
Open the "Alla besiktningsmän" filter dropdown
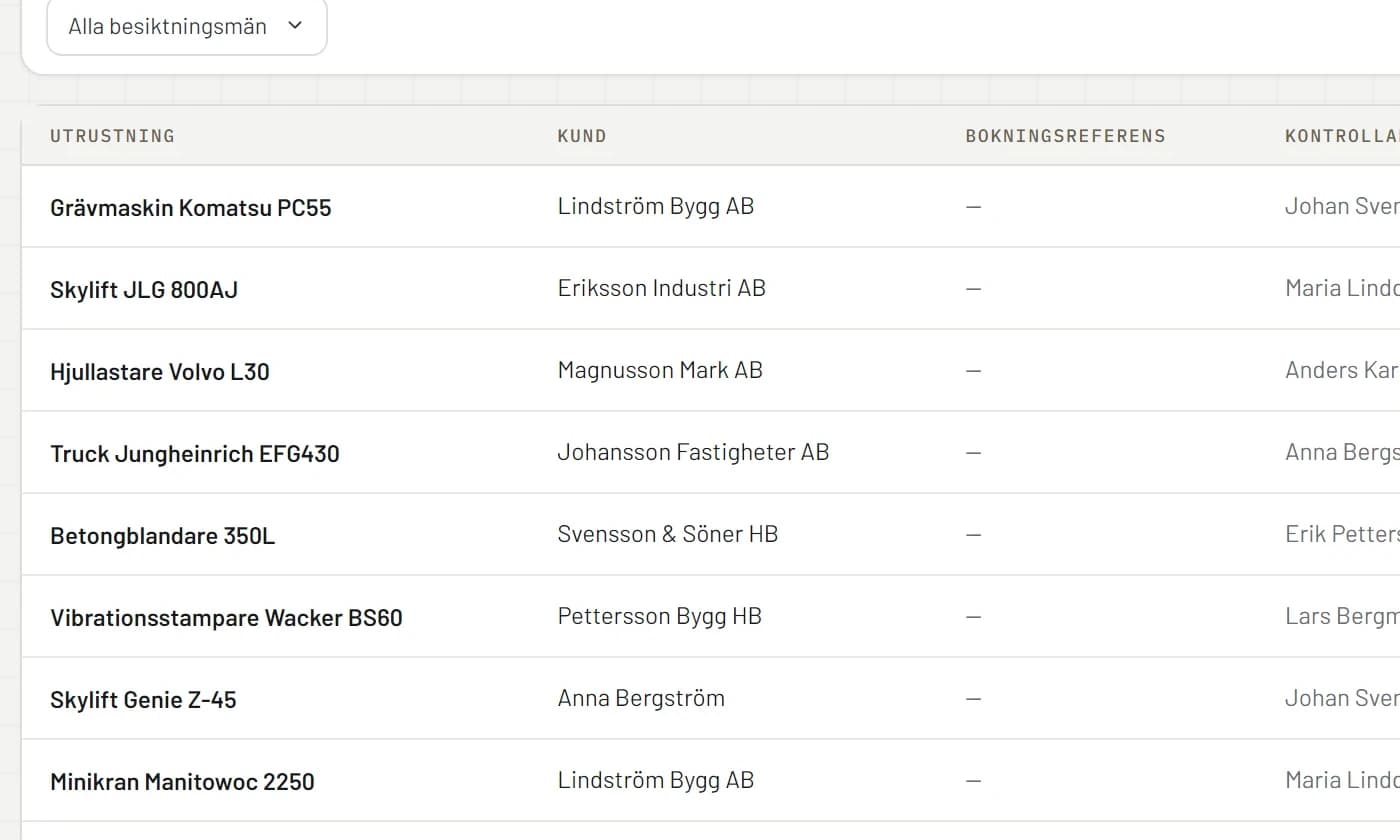(187, 27)
